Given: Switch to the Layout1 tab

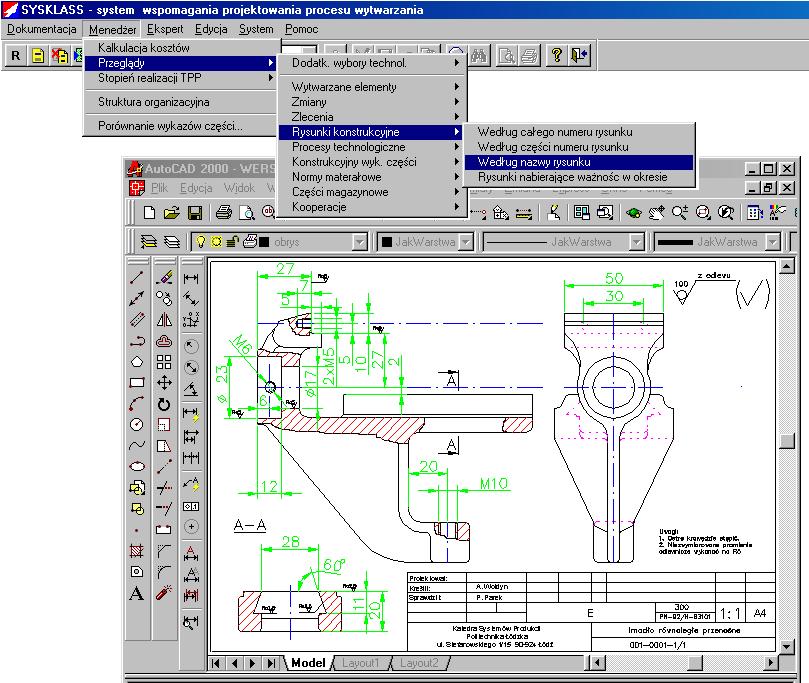Looking at the screenshot, I should click(361, 663).
